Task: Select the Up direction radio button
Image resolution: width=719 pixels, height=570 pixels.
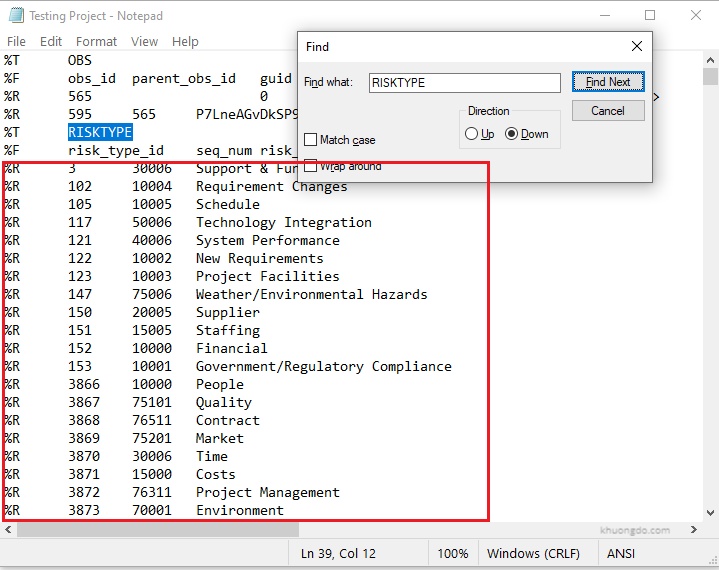Action: pyautogui.click(x=472, y=134)
